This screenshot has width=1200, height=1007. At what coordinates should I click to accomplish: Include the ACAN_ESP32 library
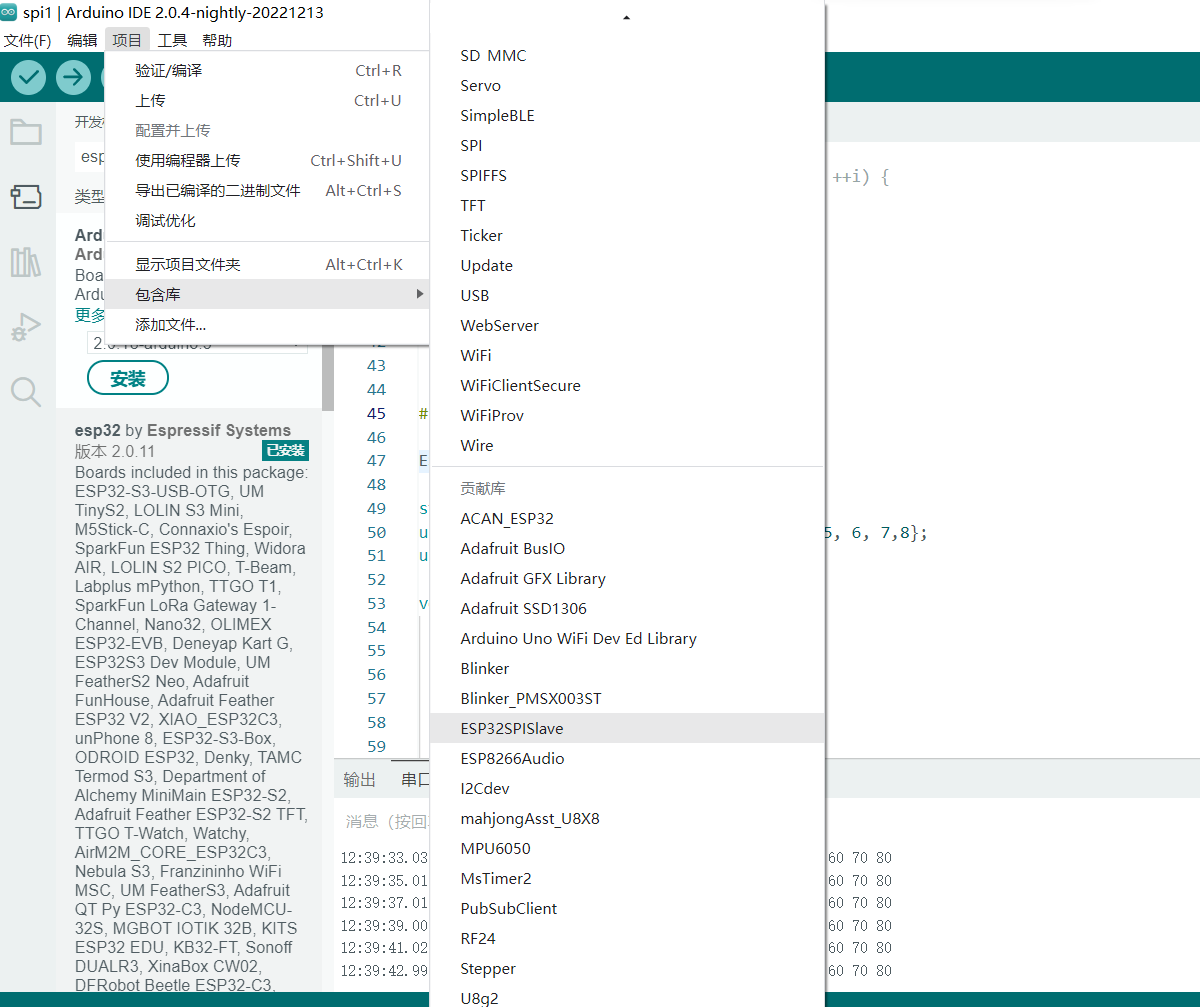click(627, 519)
